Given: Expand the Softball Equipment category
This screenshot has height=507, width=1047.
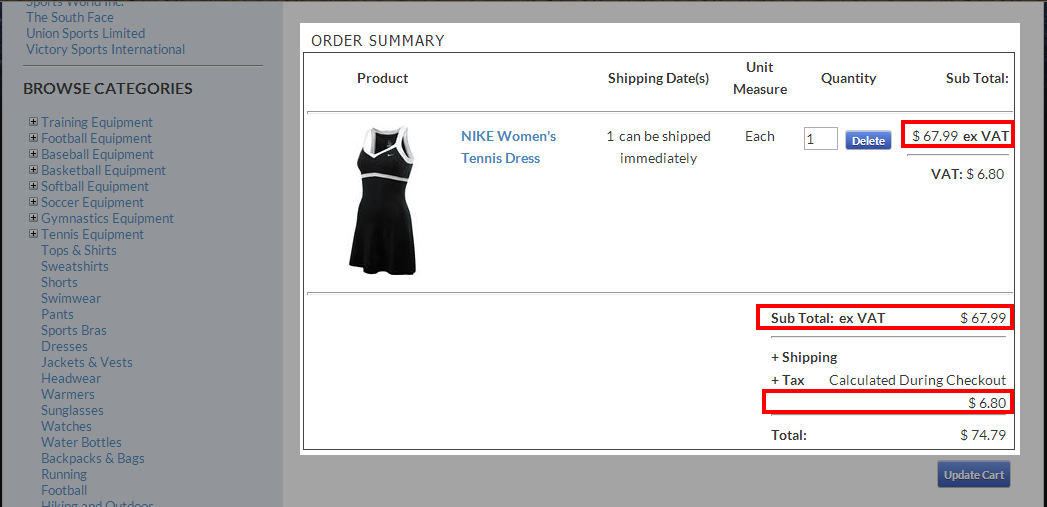Looking at the screenshot, I should coord(33,186).
